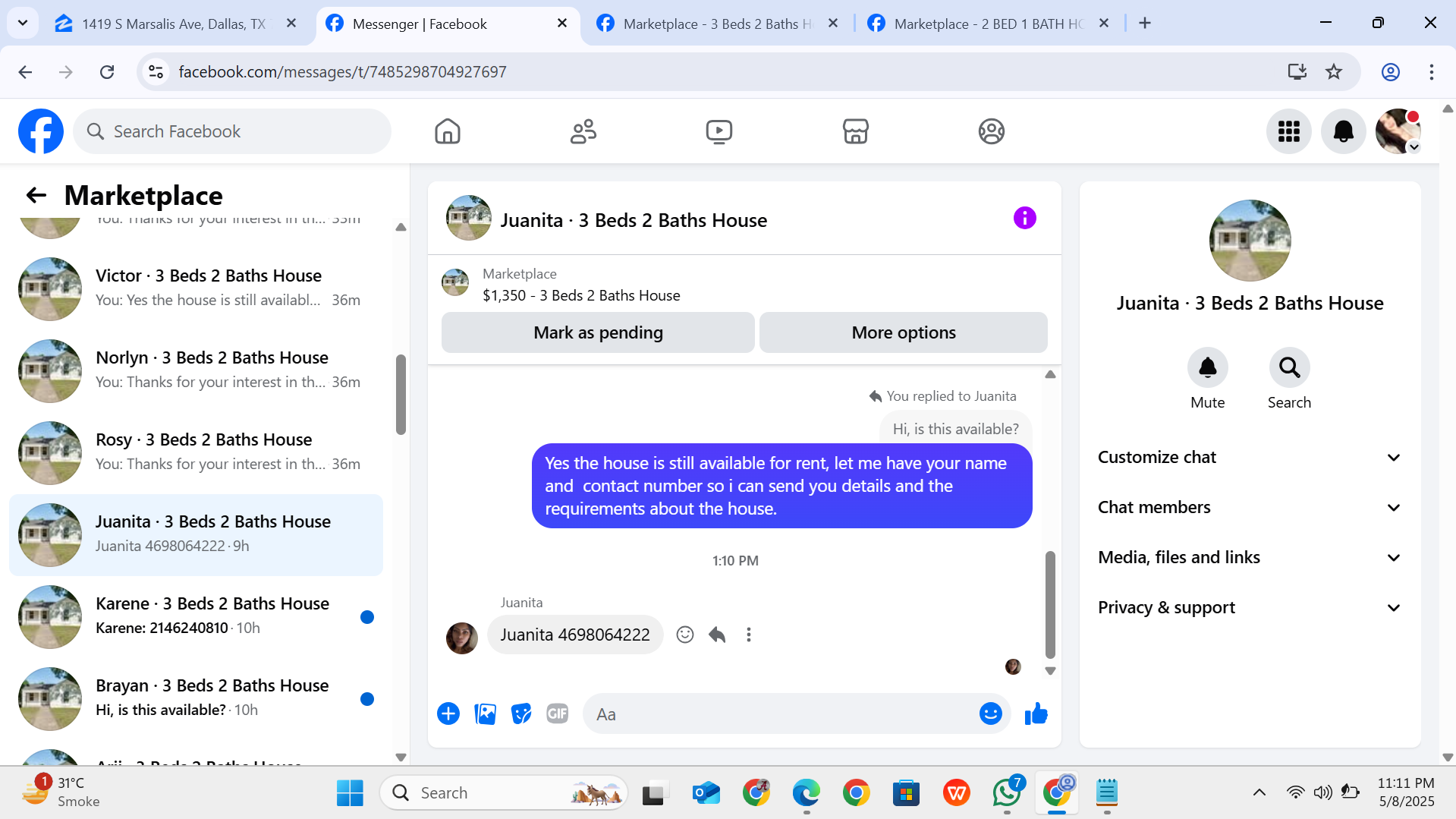Open the install app icon in address bar
The height and width of the screenshot is (819, 1456).
coord(1297,72)
